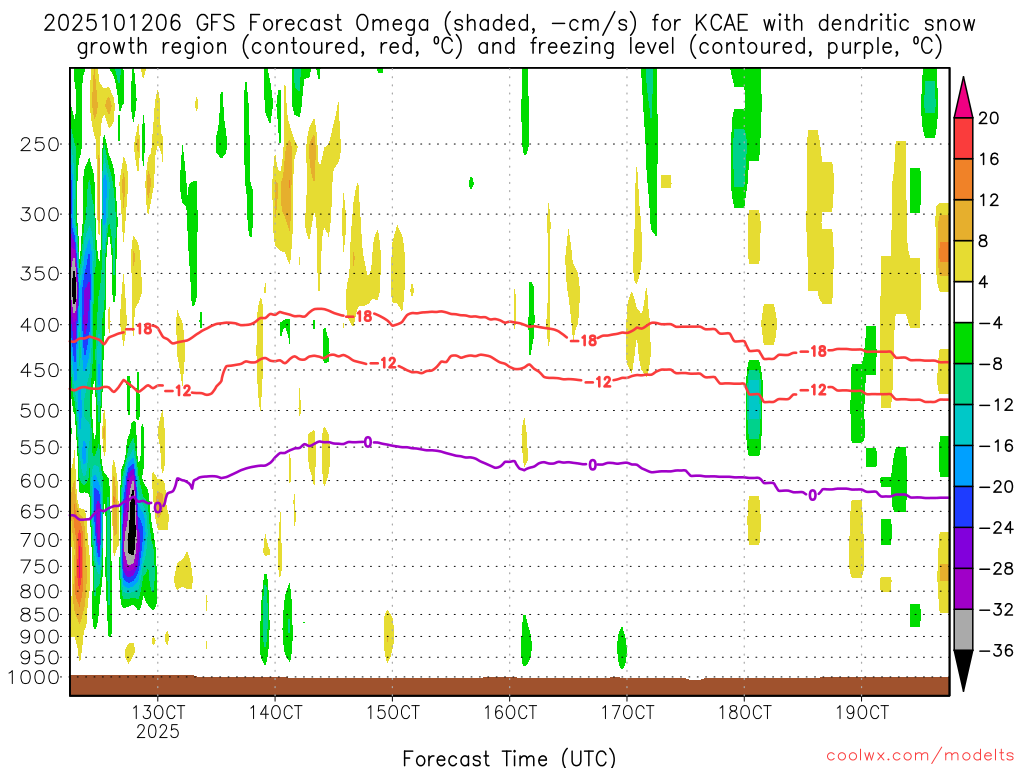
Task: Click the yellow 4-8 color bar segment
Action: coord(963,261)
